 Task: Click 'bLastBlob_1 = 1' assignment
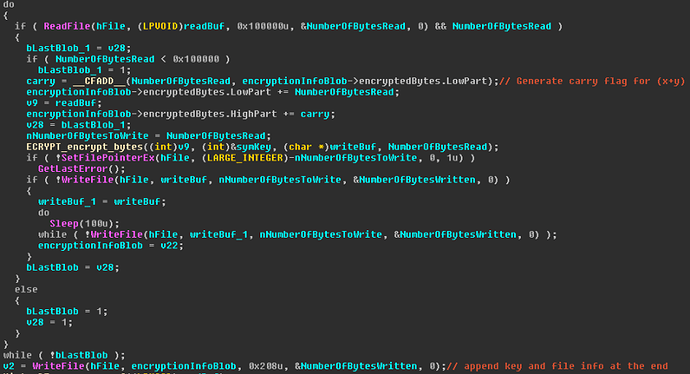(84, 70)
